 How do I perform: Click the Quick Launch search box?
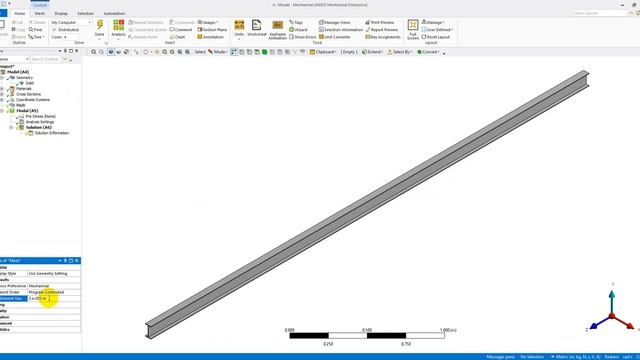click(x=599, y=13)
